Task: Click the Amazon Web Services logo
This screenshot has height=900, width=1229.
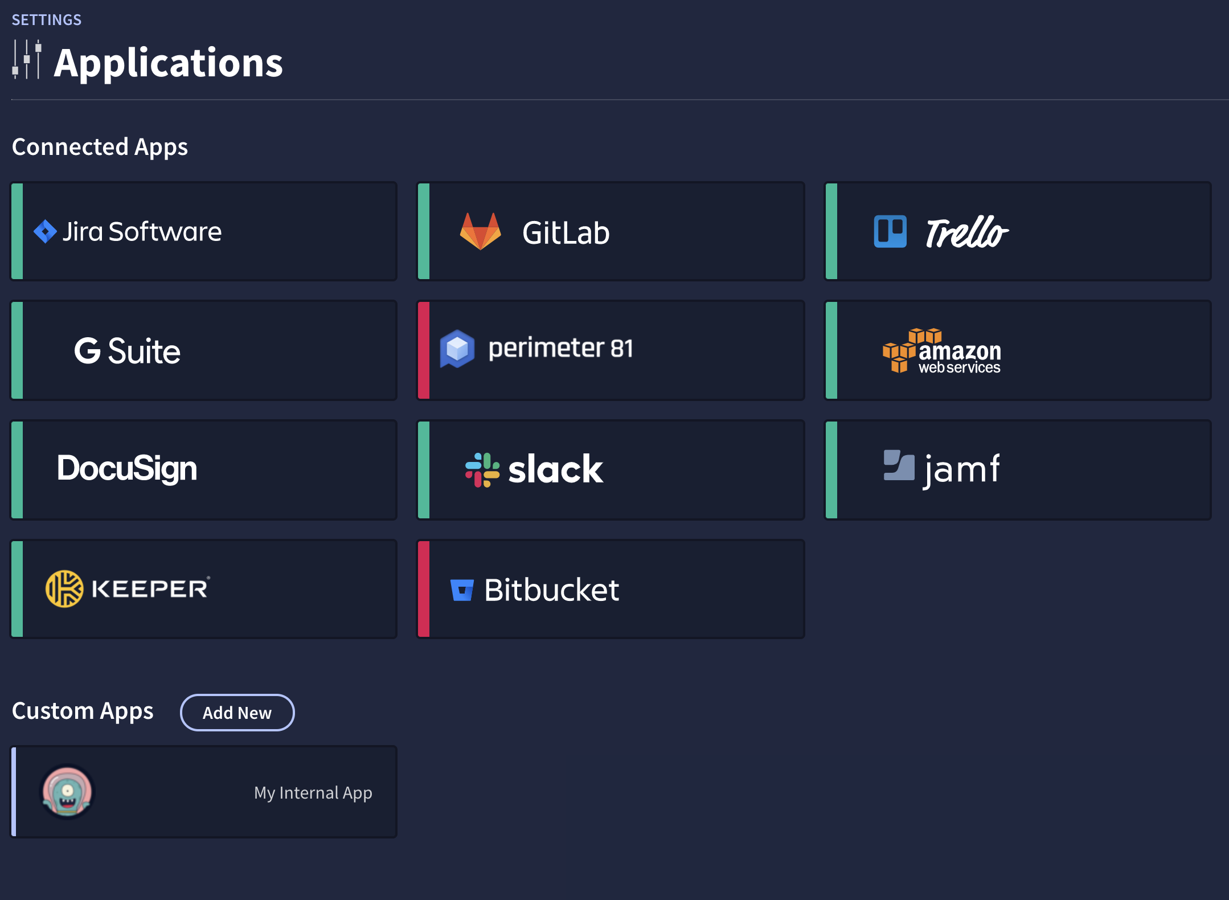Action: point(940,350)
